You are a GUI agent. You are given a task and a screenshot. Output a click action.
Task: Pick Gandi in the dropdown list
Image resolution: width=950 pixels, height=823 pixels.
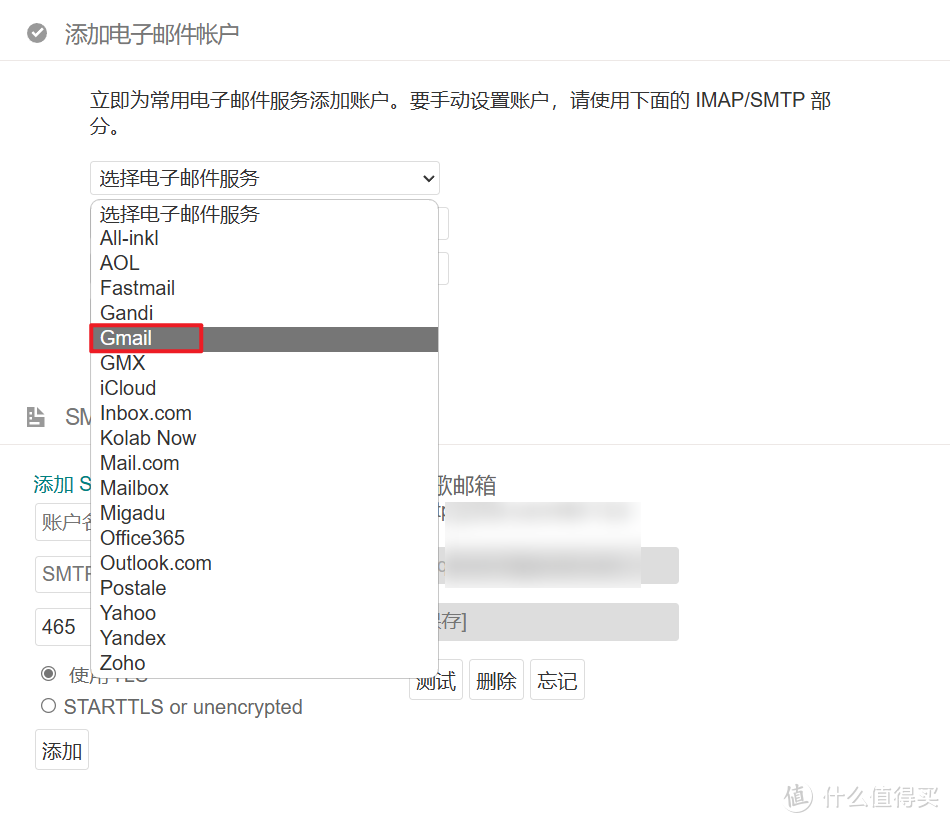(264, 313)
